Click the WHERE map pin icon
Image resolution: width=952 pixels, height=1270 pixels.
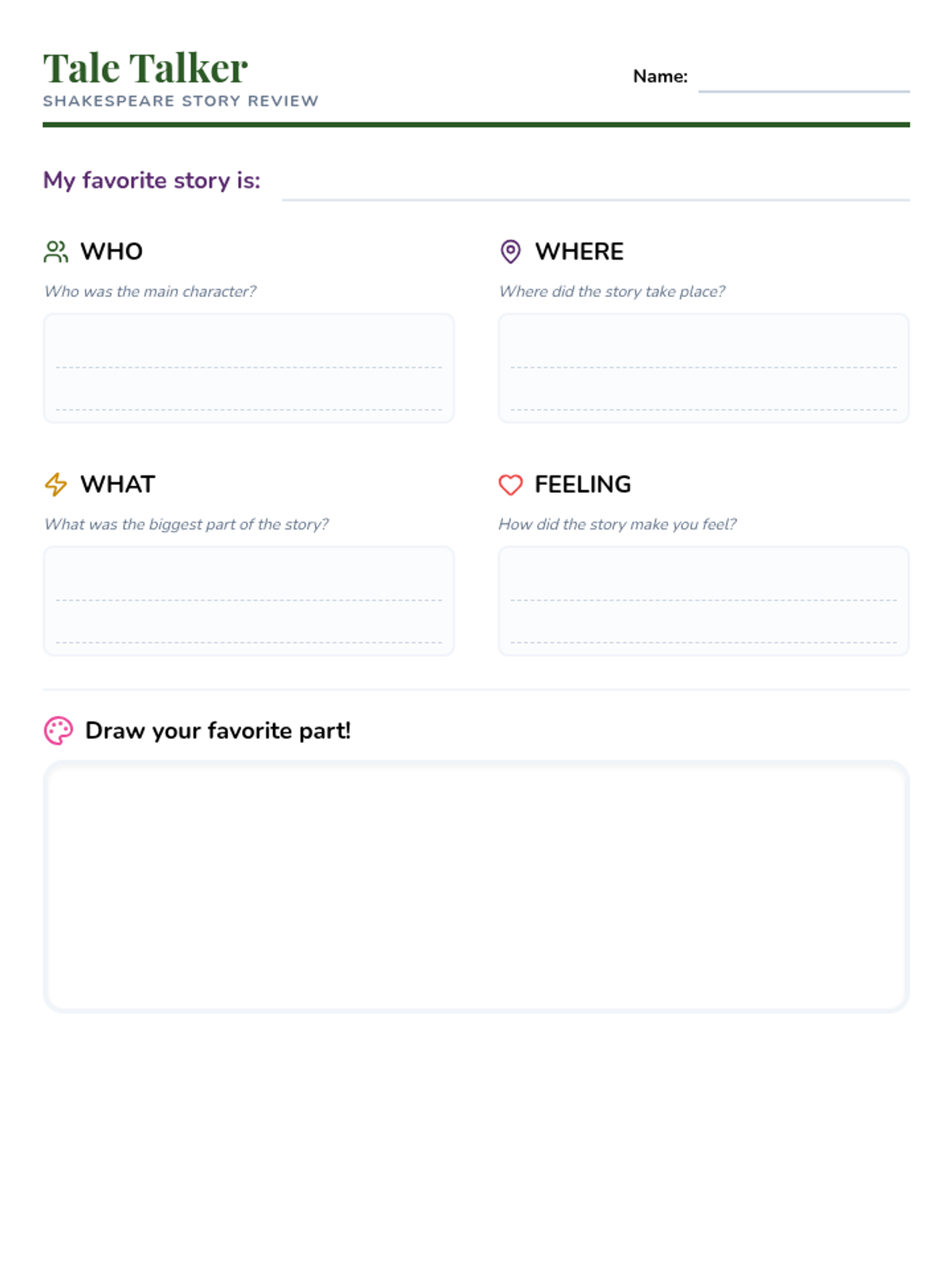[510, 252]
